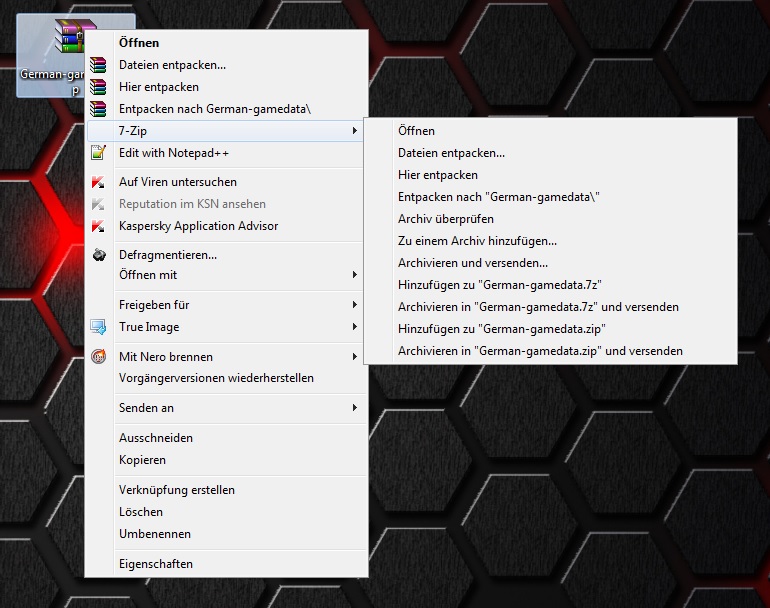Open Eigenschaften from context menu
770x608 pixels.
tap(226, 564)
